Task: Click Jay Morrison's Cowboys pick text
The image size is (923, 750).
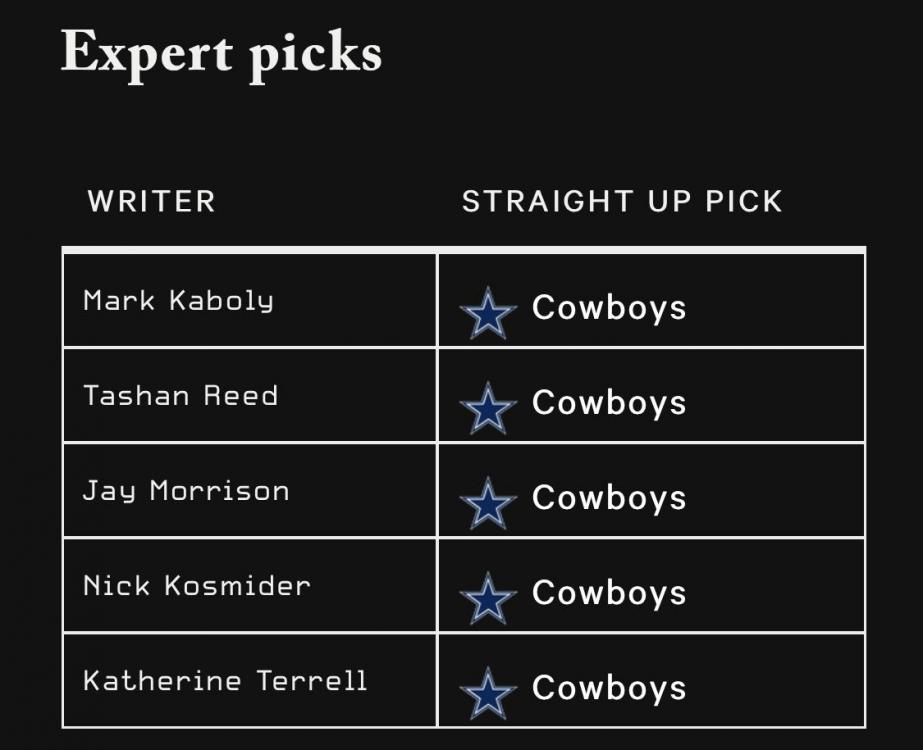Action: click(609, 497)
